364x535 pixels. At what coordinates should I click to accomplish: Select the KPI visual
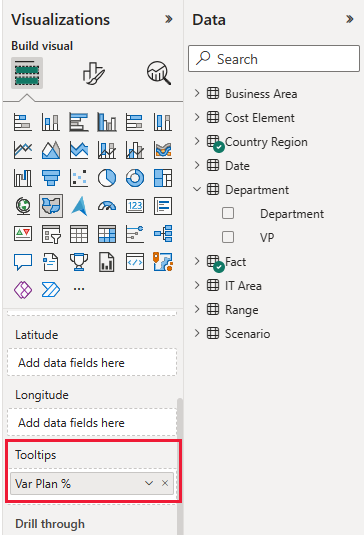pyautogui.click(x=23, y=234)
